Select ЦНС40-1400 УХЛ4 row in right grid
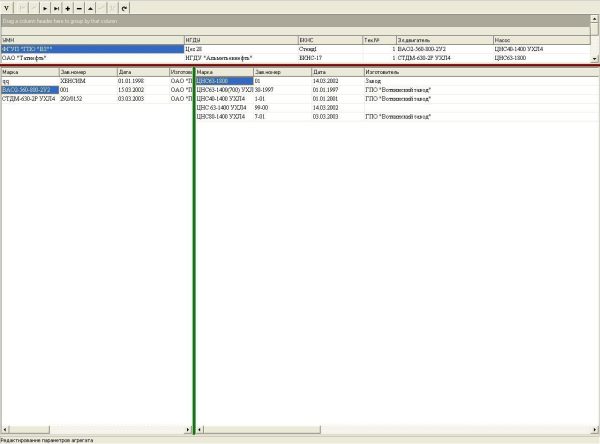This screenshot has height=444, width=600. point(397,99)
